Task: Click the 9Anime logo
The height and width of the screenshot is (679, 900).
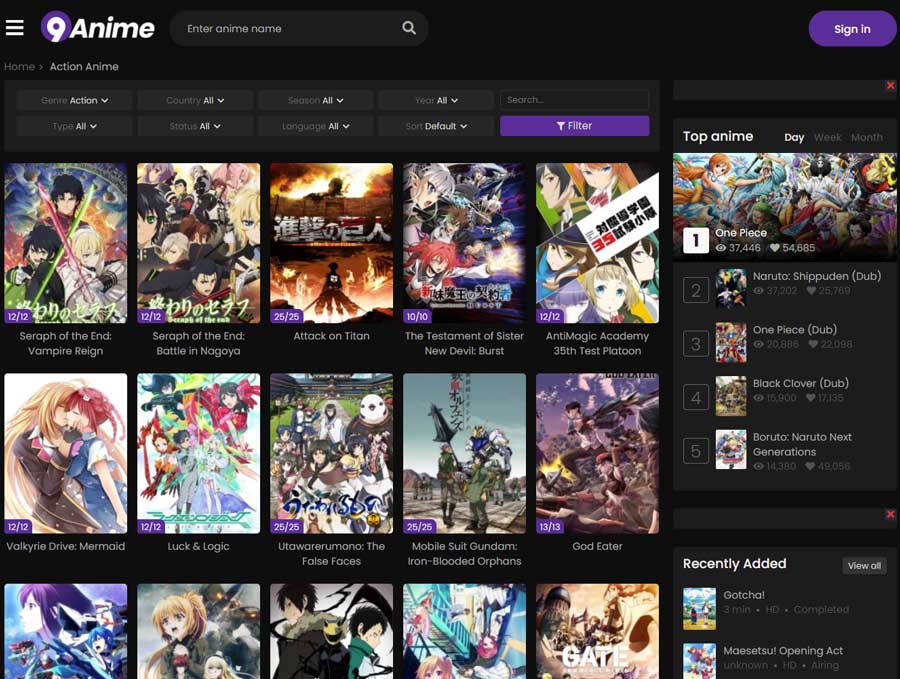Action: coord(98,27)
